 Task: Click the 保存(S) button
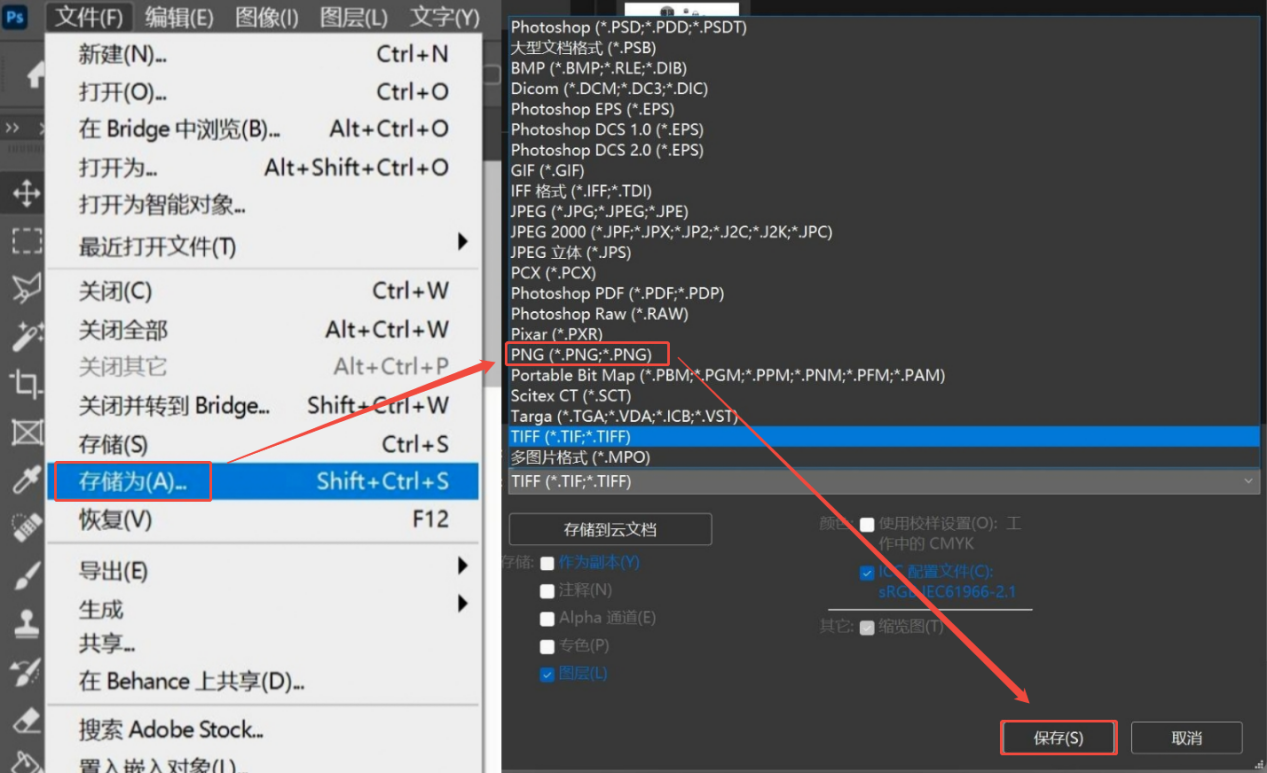1058,738
